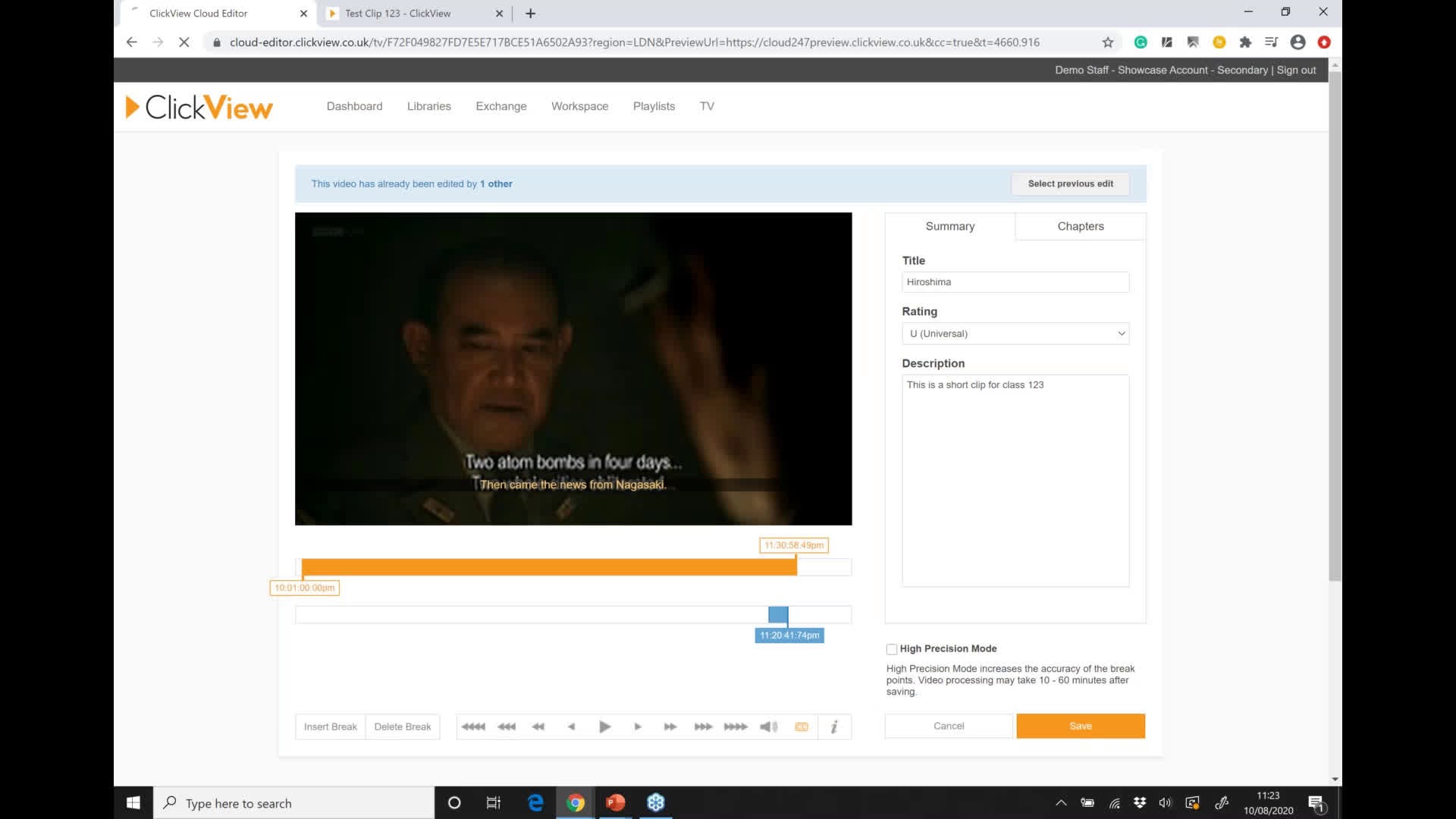Click the triple-arrow rewind button
The width and height of the screenshot is (1456, 819).
[x=507, y=726]
